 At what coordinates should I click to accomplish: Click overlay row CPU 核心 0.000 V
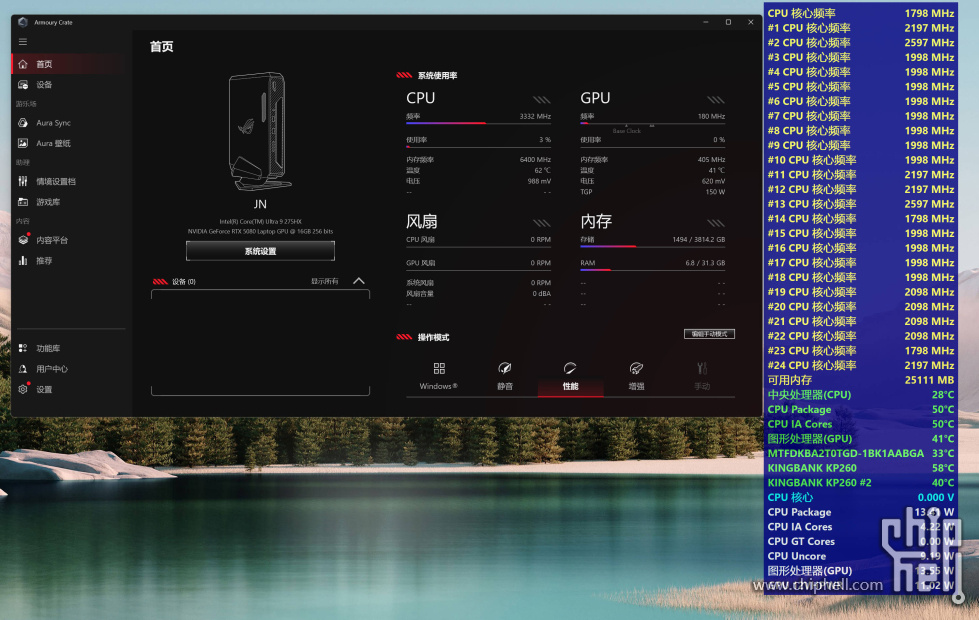860,498
